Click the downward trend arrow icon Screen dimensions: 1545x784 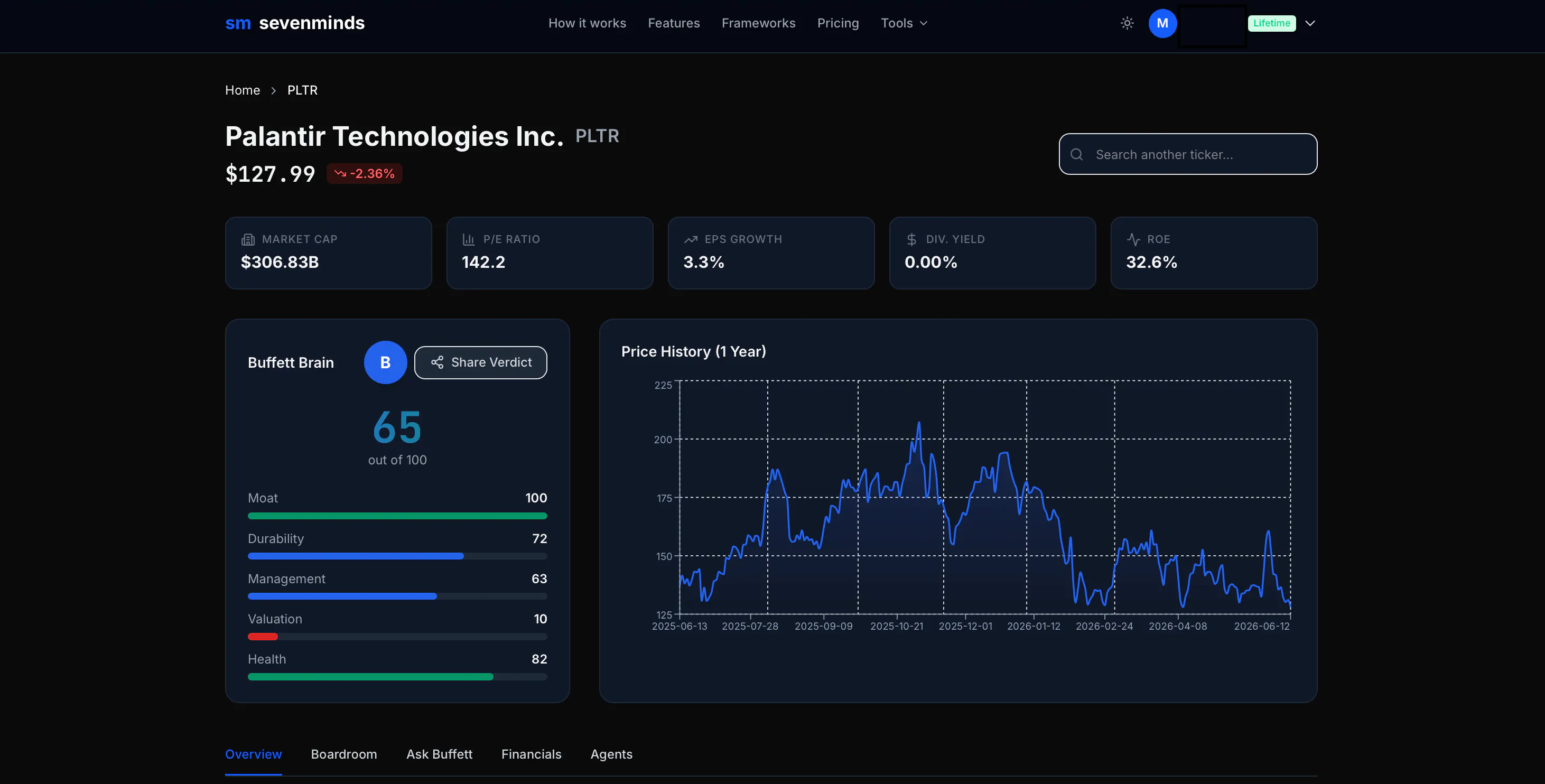(x=340, y=173)
